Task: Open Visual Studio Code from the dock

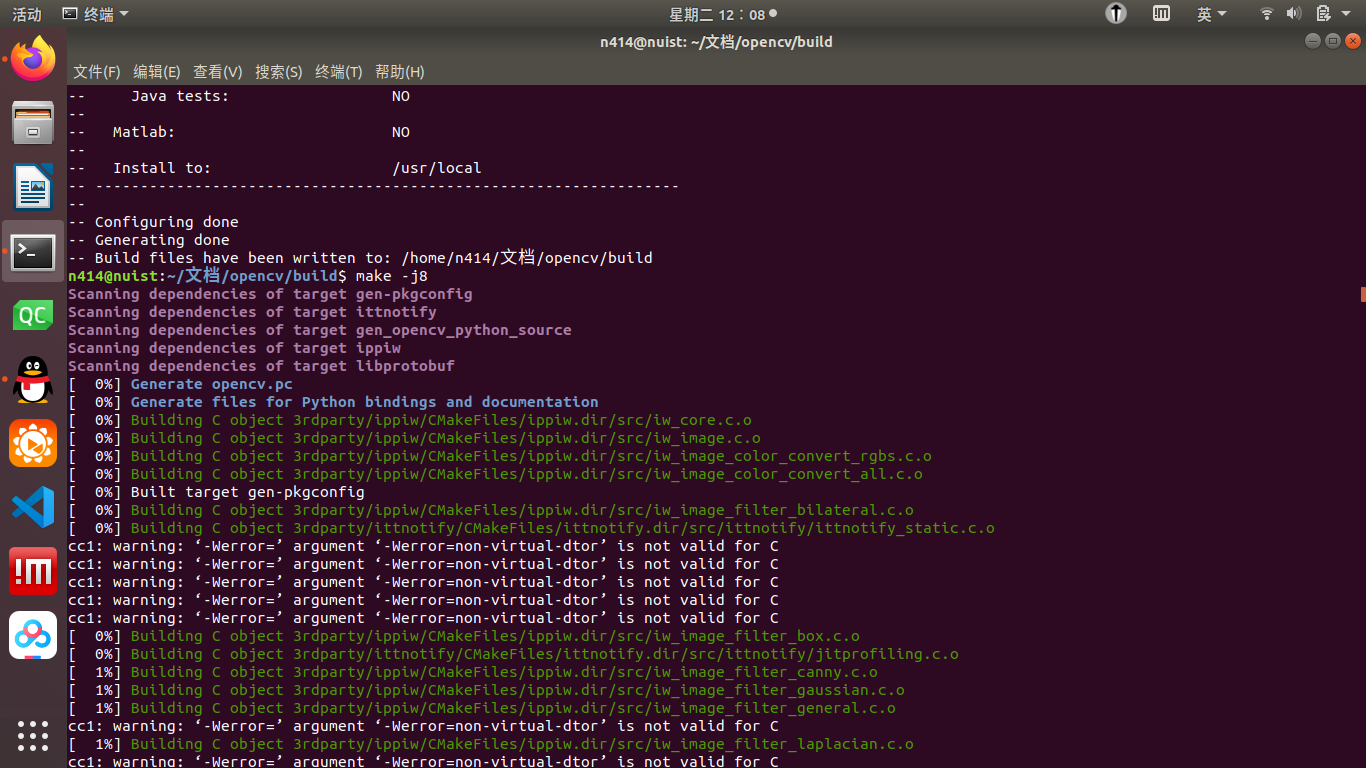Action: tap(33, 507)
